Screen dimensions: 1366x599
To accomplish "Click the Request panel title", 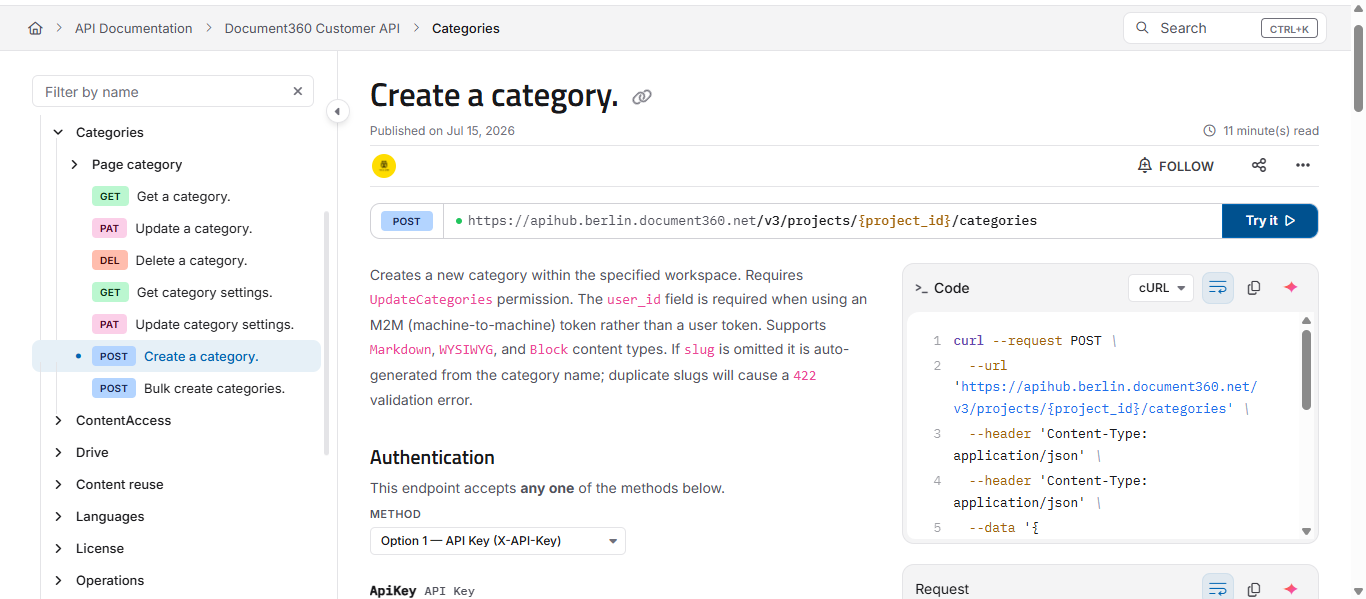I will [942, 589].
